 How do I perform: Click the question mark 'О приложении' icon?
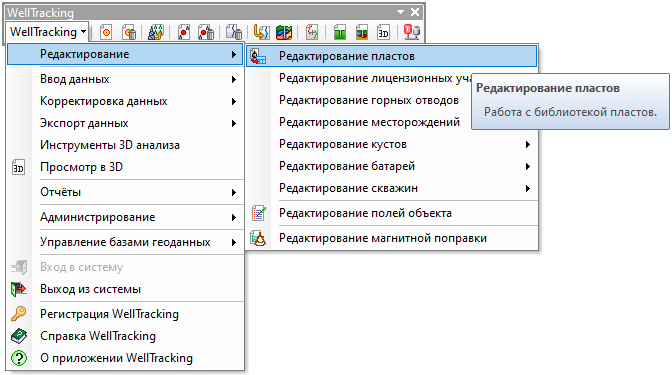(18, 358)
